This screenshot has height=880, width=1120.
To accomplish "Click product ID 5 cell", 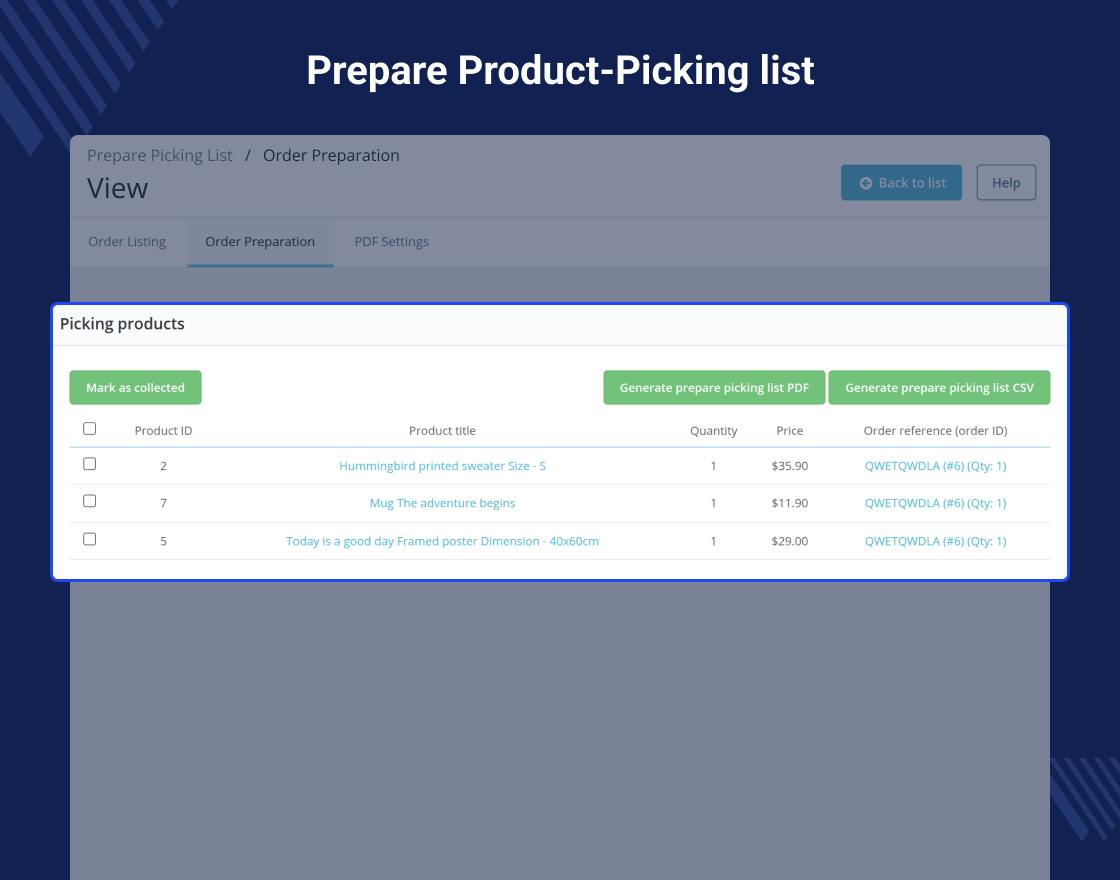I will (164, 541).
